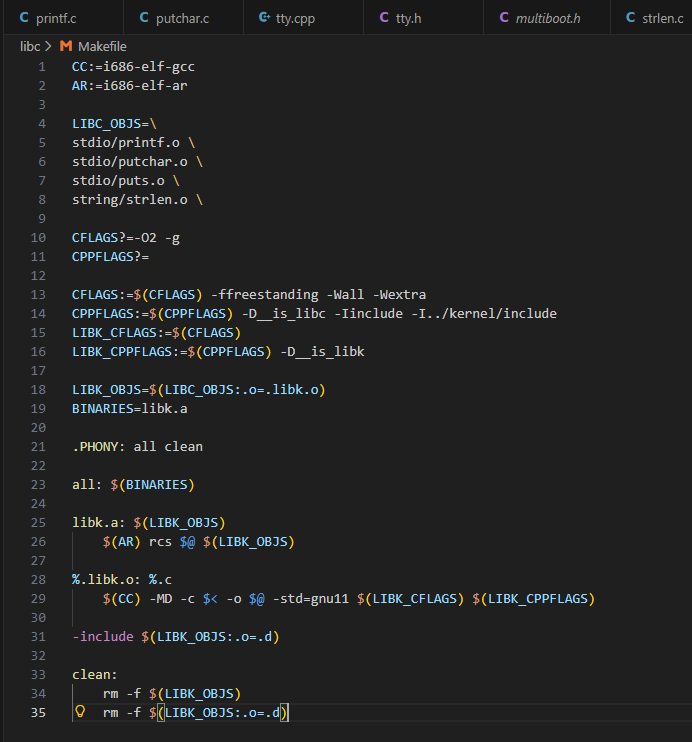692x742 pixels.
Task: Click on -include $(LIBK_OBJS:.o=.d) line
Action: [176, 636]
